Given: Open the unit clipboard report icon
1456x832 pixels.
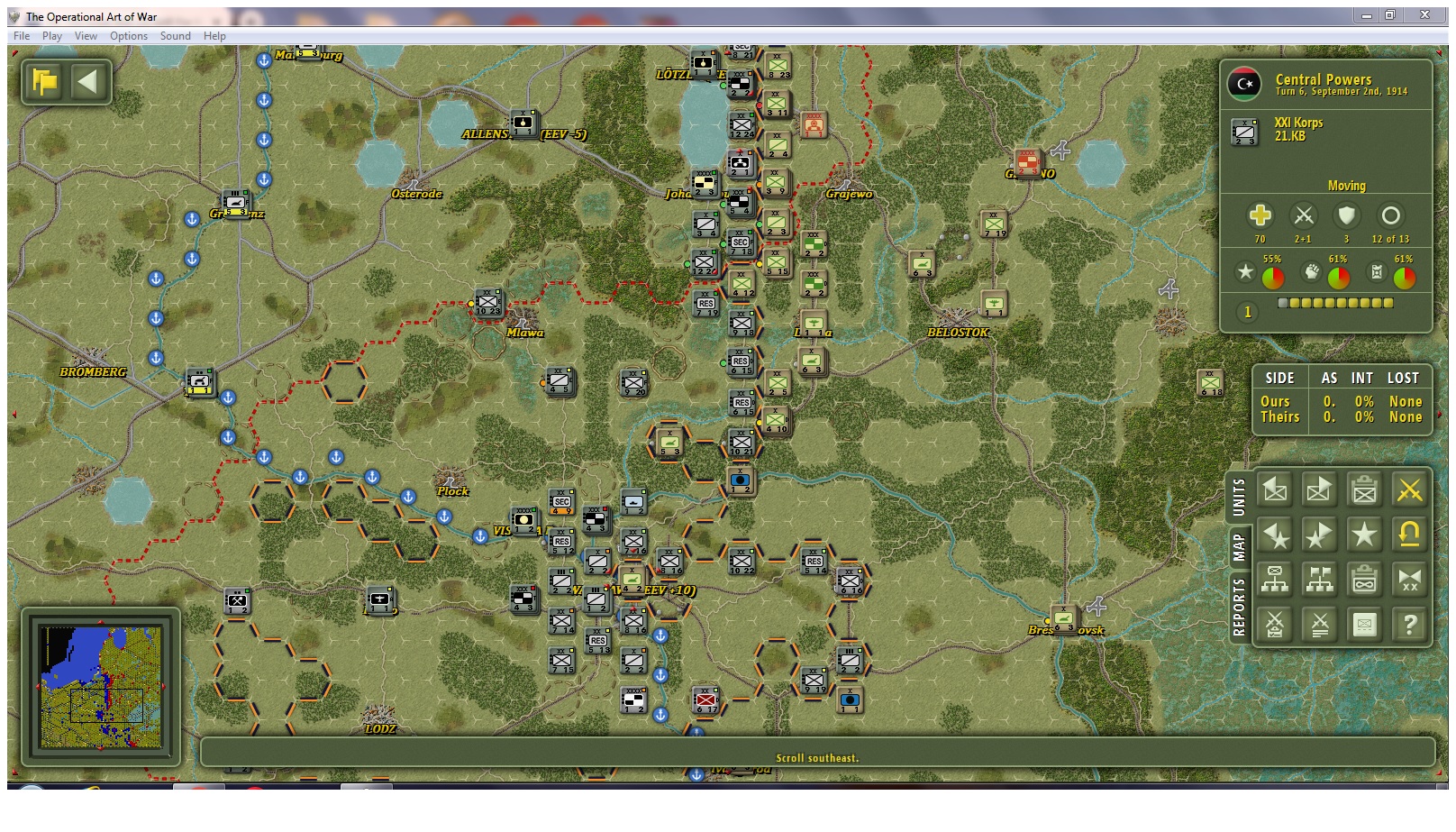Looking at the screenshot, I should pyautogui.click(x=1364, y=489).
